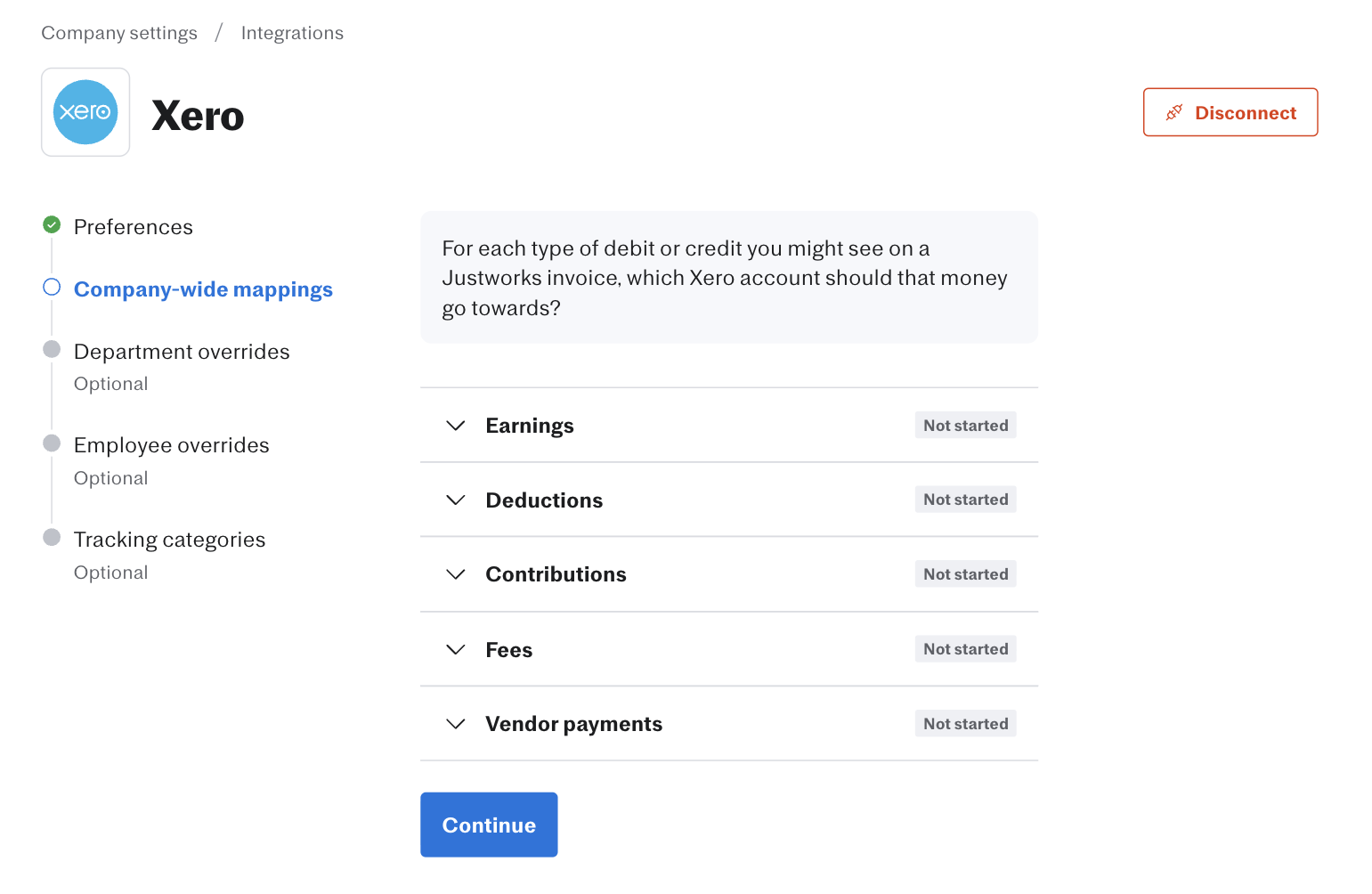Click Optional label under Employee overrides

point(111,478)
